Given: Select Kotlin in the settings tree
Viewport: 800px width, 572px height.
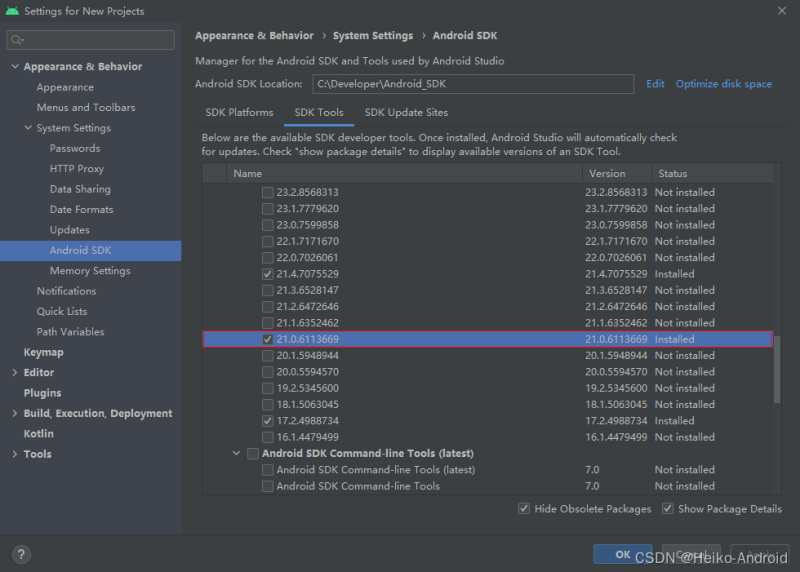Looking at the screenshot, I should pyautogui.click(x=38, y=434).
